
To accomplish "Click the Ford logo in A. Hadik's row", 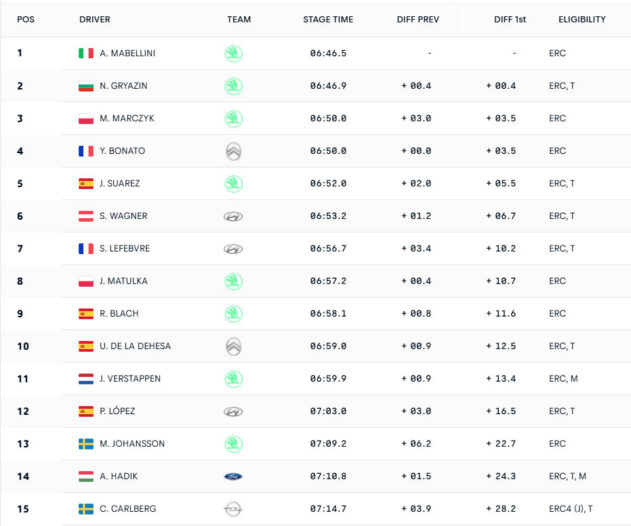I will coord(233,476).
